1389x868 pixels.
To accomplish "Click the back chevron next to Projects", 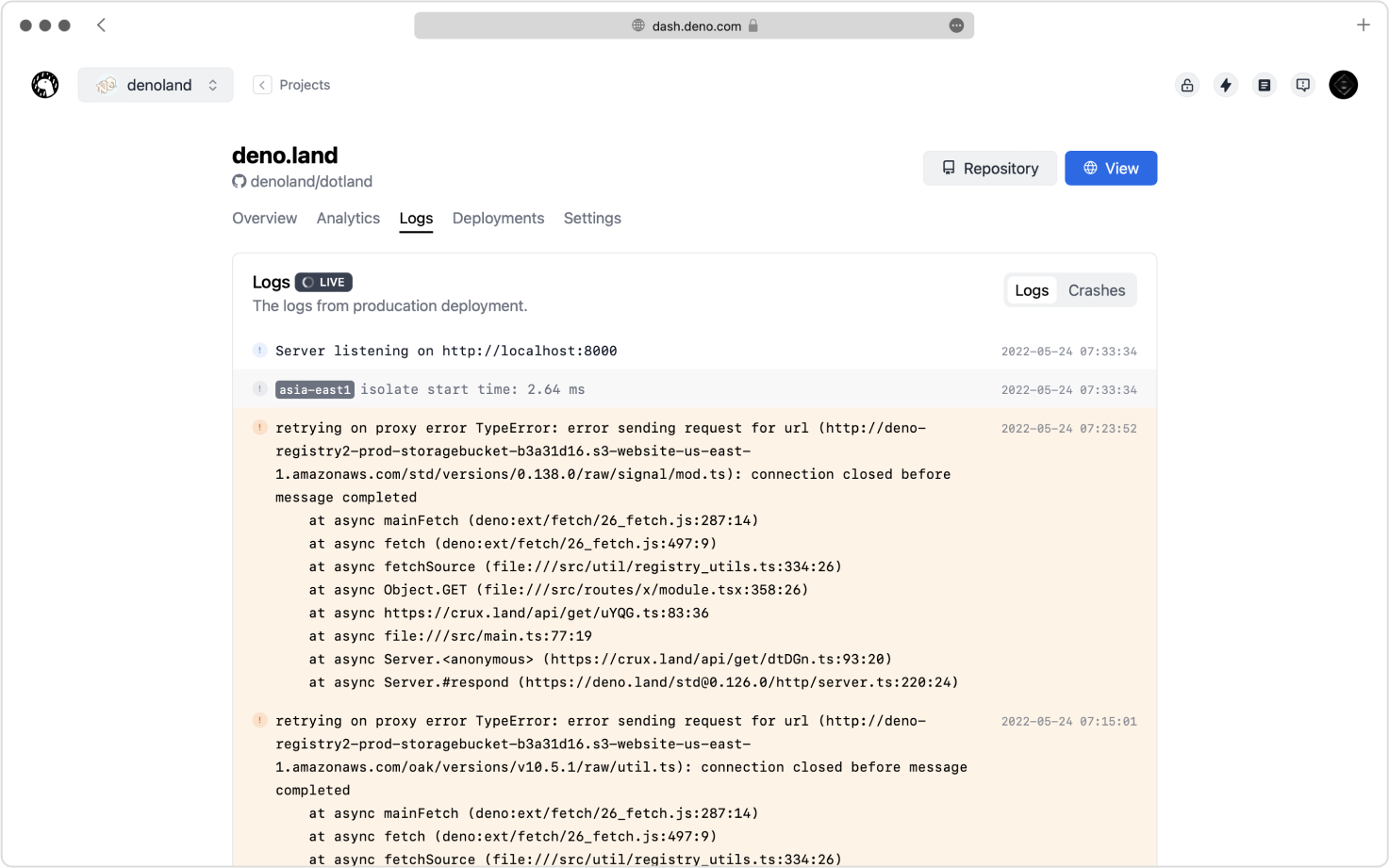I will coord(262,84).
